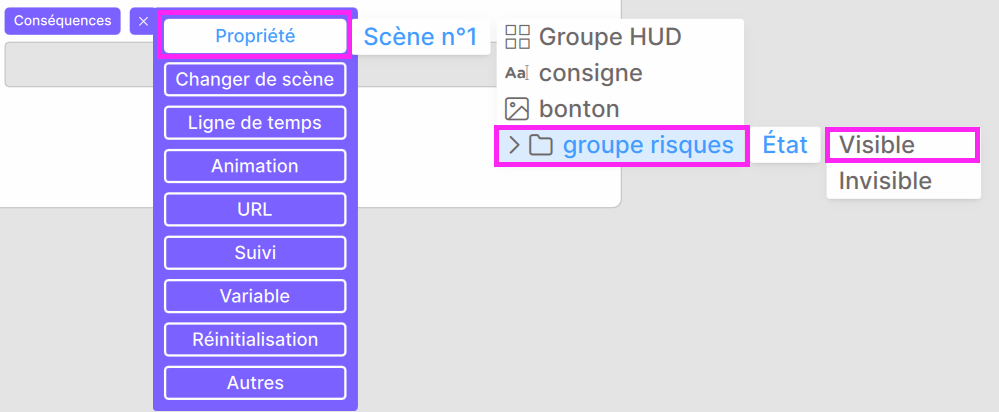This screenshot has width=999, height=412.
Task: Expand the groupe risques chevron arrow
Action: tap(515, 146)
